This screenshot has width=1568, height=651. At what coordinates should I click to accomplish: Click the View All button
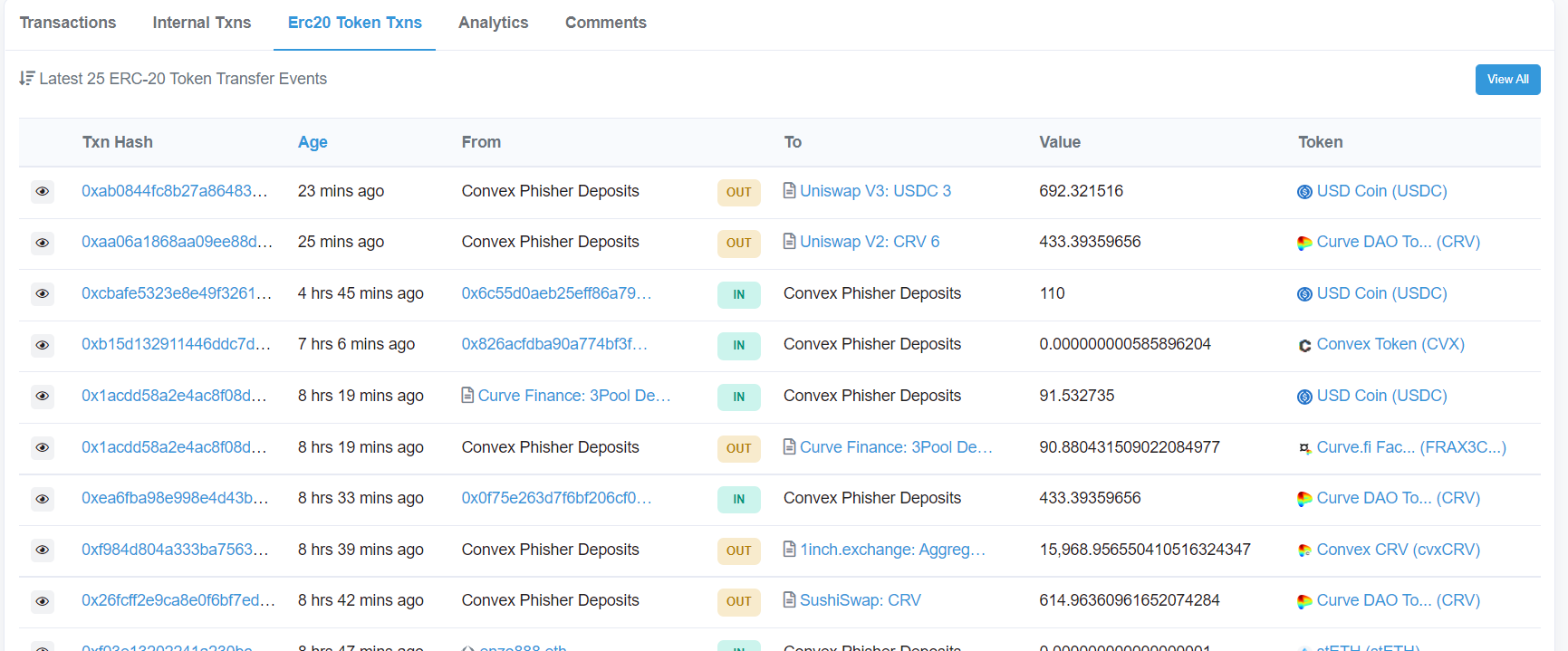pos(1507,80)
